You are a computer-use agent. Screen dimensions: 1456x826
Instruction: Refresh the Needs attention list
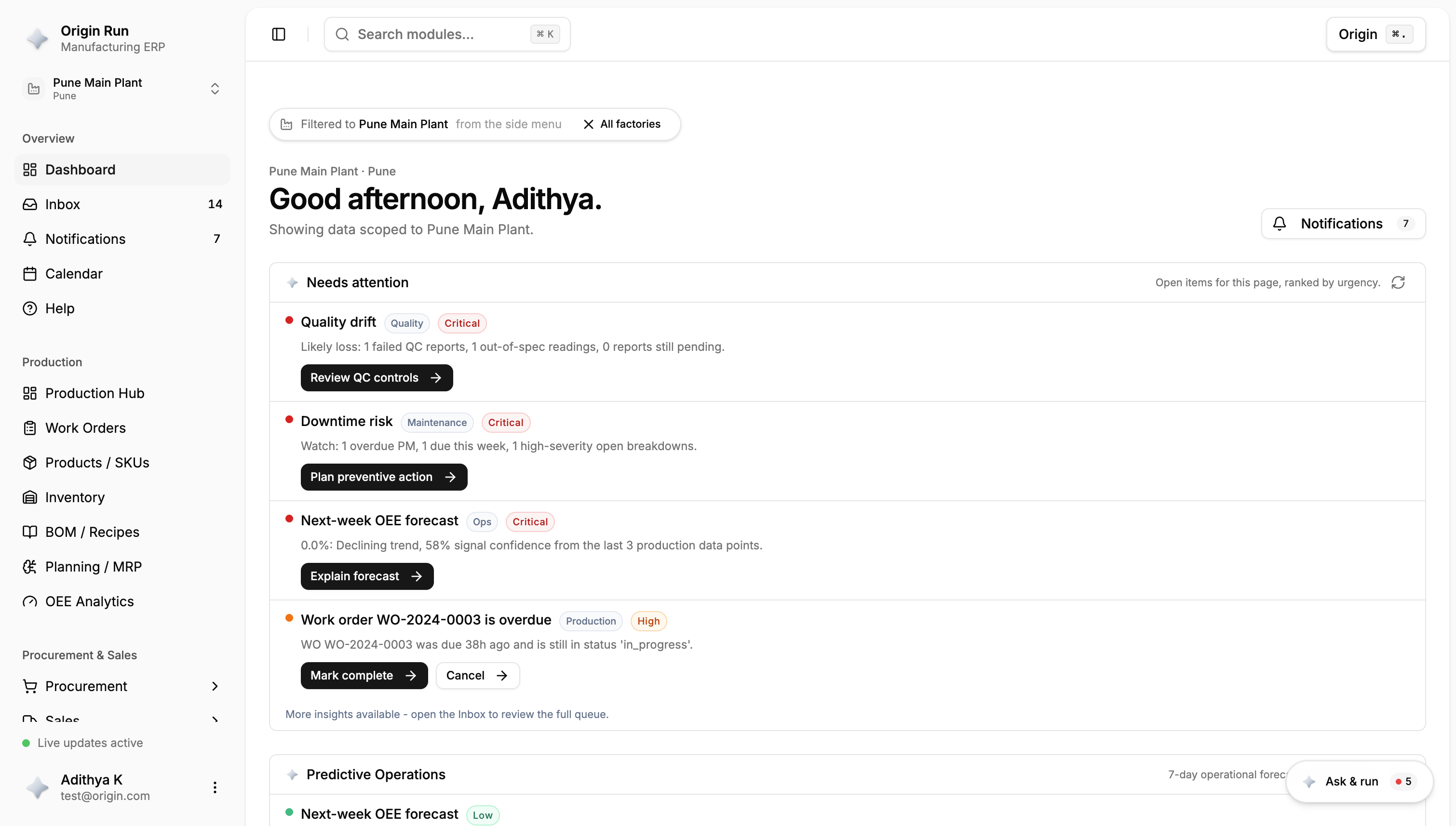[x=1398, y=282]
